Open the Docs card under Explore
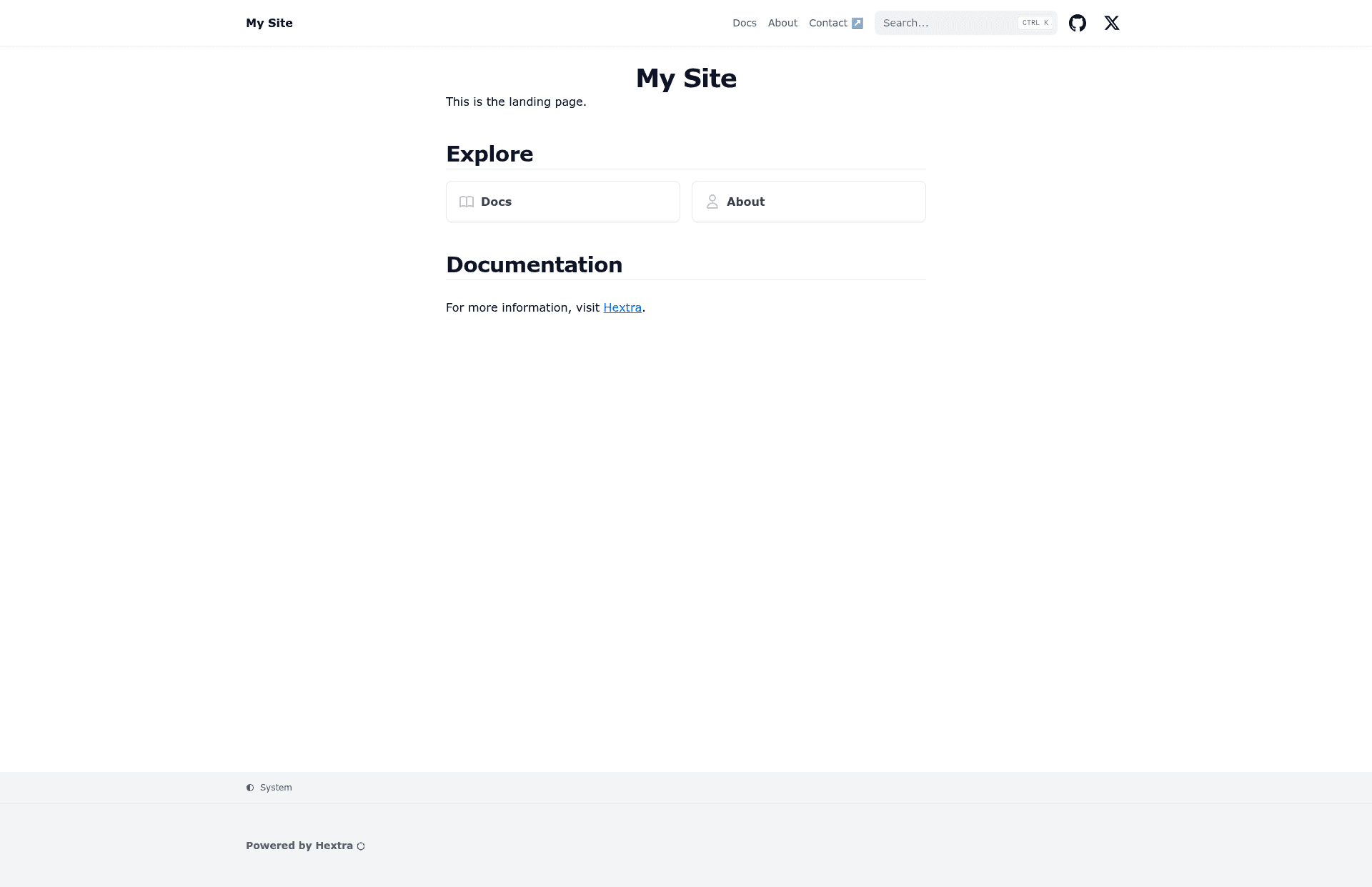Viewport: 1372px width, 887px height. [x=563, y=202]
